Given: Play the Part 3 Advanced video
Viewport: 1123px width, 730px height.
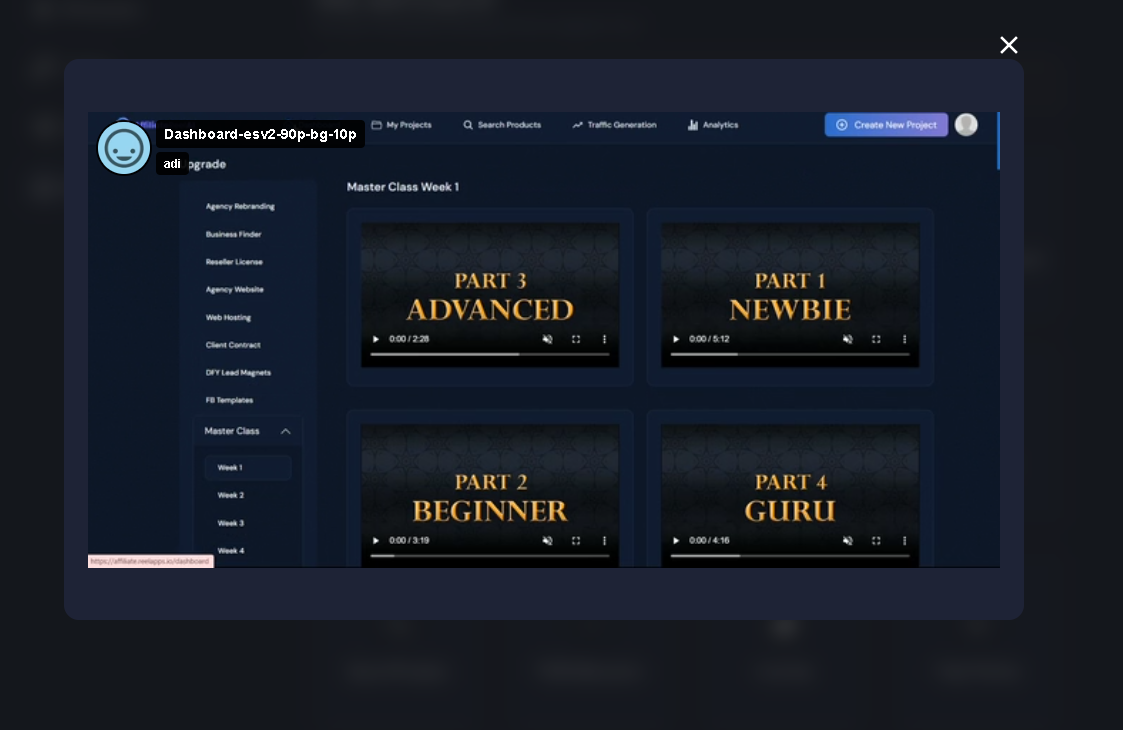Looking at the screenshot, I should click(376, 339).
